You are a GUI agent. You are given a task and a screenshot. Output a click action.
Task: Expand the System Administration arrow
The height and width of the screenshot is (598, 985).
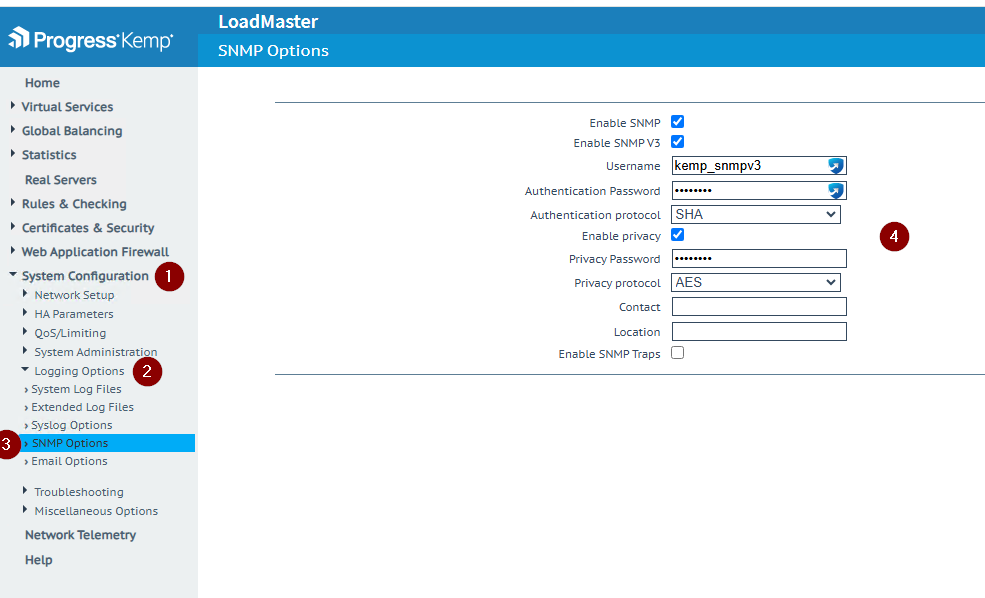(25, 351)
